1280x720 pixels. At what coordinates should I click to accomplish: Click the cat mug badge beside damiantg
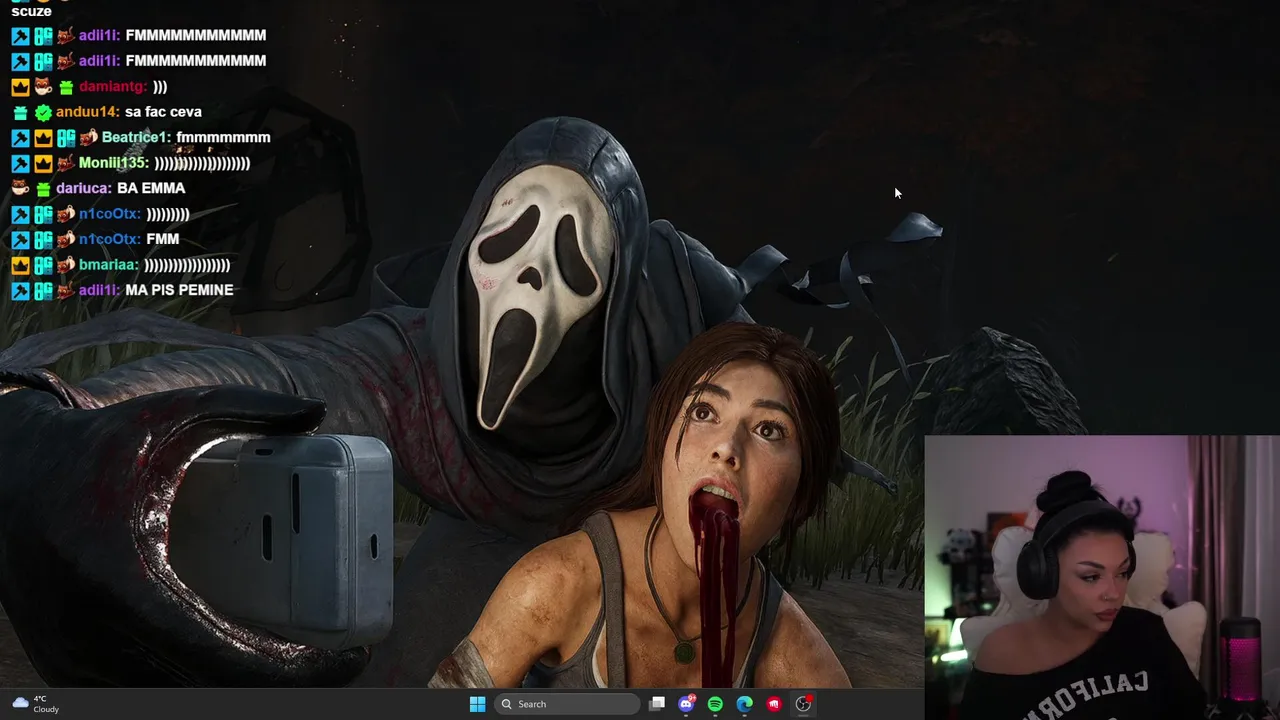click(x=43, y=87)
